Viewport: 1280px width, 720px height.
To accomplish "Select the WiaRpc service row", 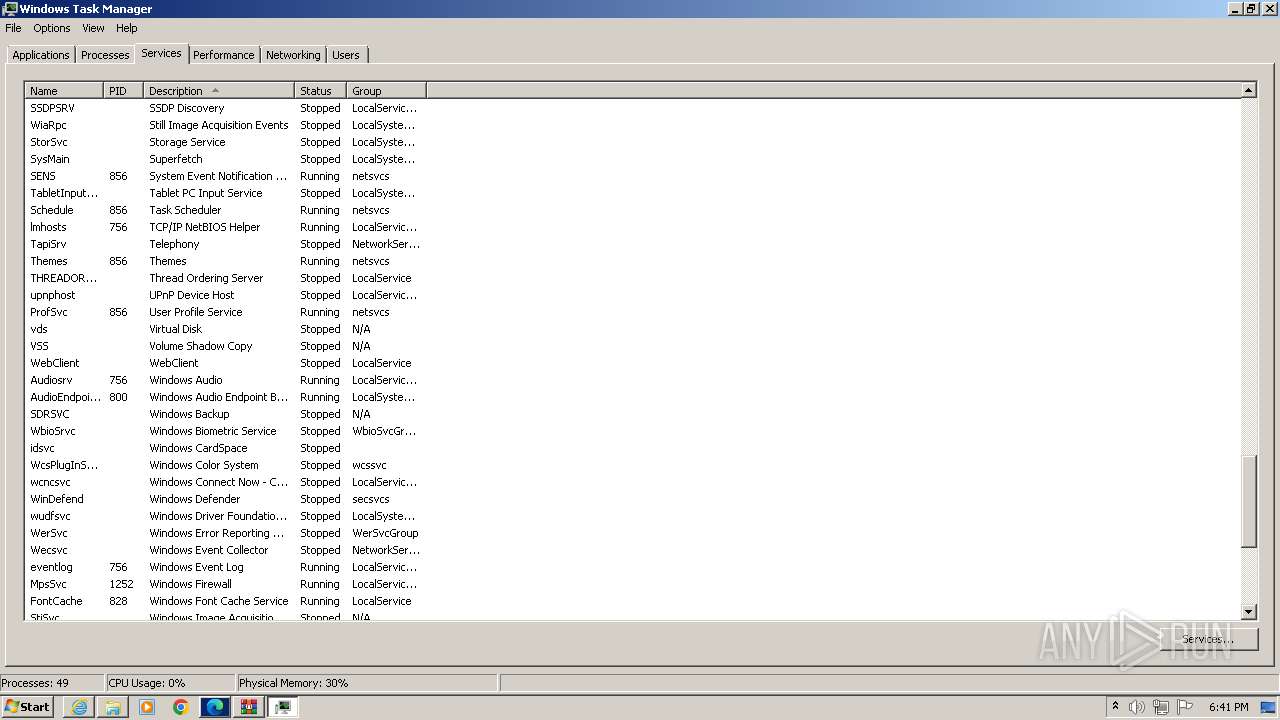I will (225, 125).
